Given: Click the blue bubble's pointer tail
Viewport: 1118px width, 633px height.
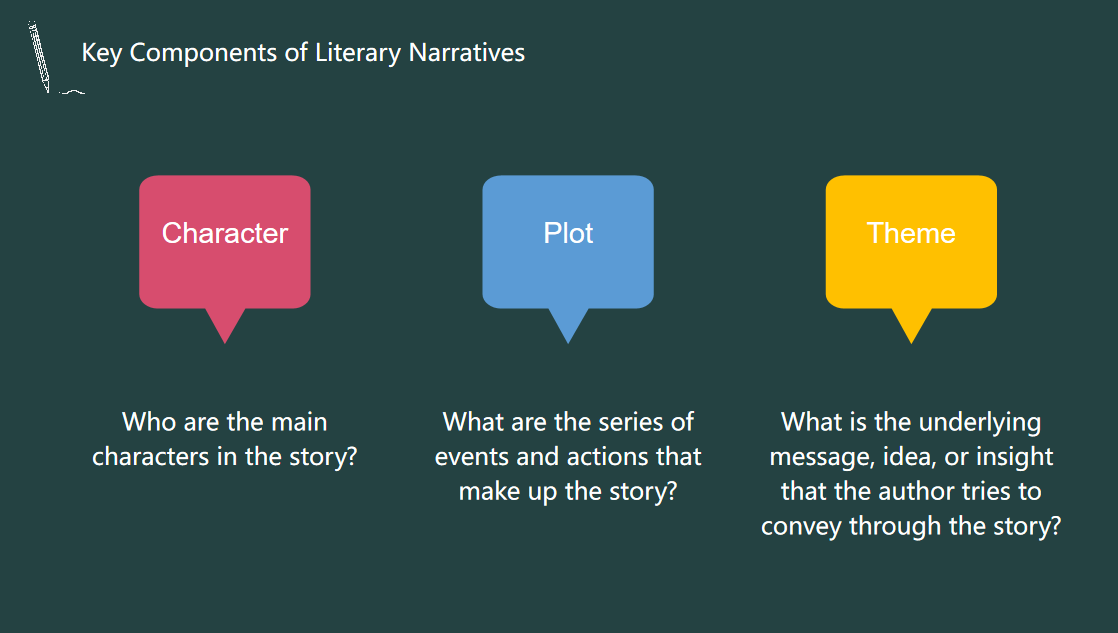Looking at the screenshot, I should coord(568,325).
